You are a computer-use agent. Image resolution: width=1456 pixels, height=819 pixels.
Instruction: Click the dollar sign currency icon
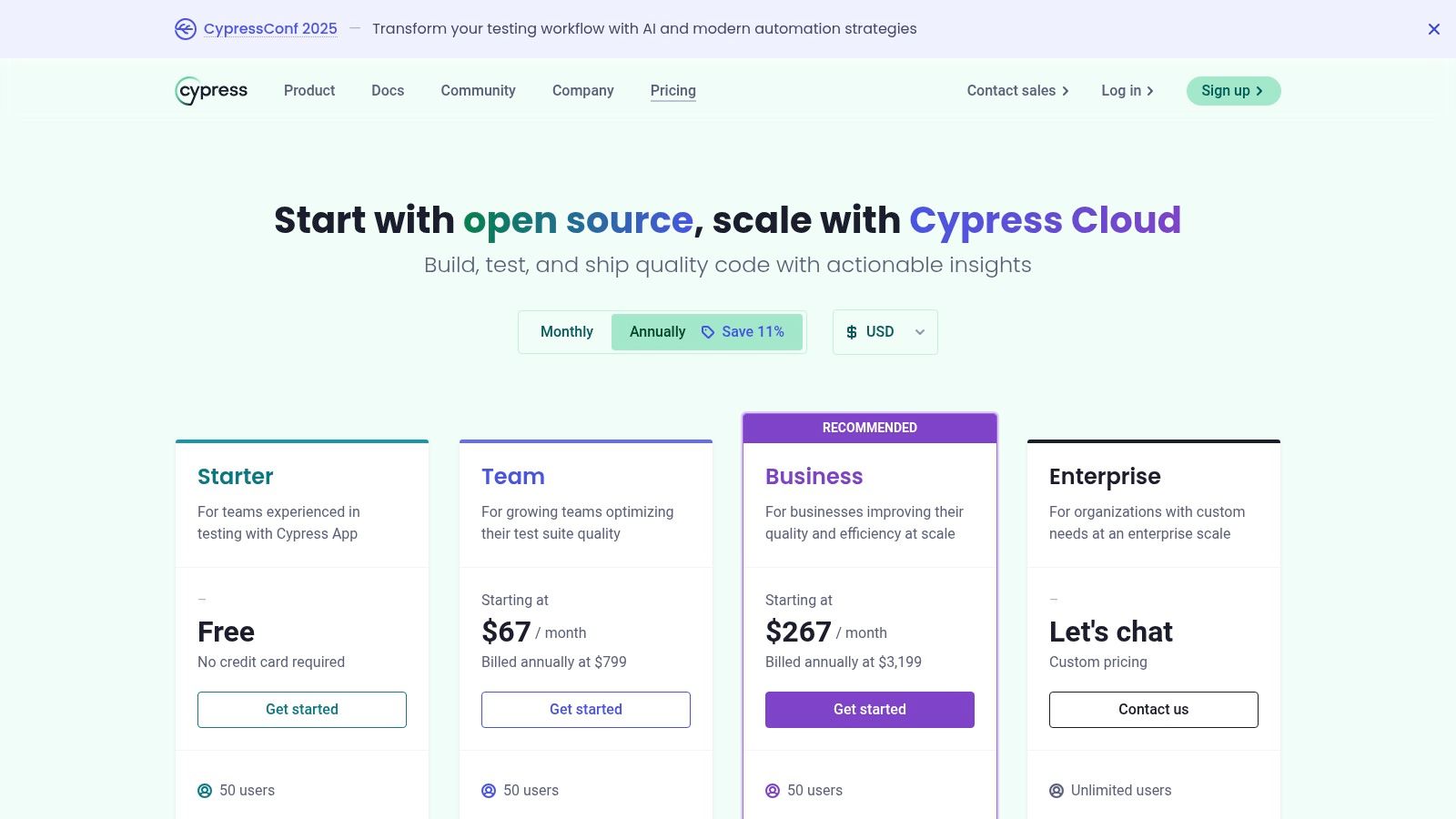click(852, 332)
